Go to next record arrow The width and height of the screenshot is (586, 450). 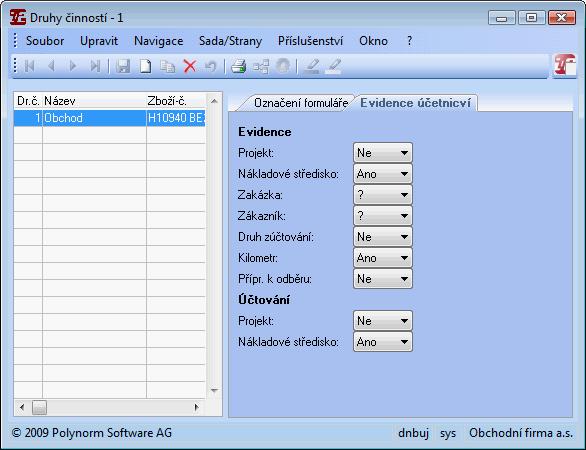pos(73,67)
